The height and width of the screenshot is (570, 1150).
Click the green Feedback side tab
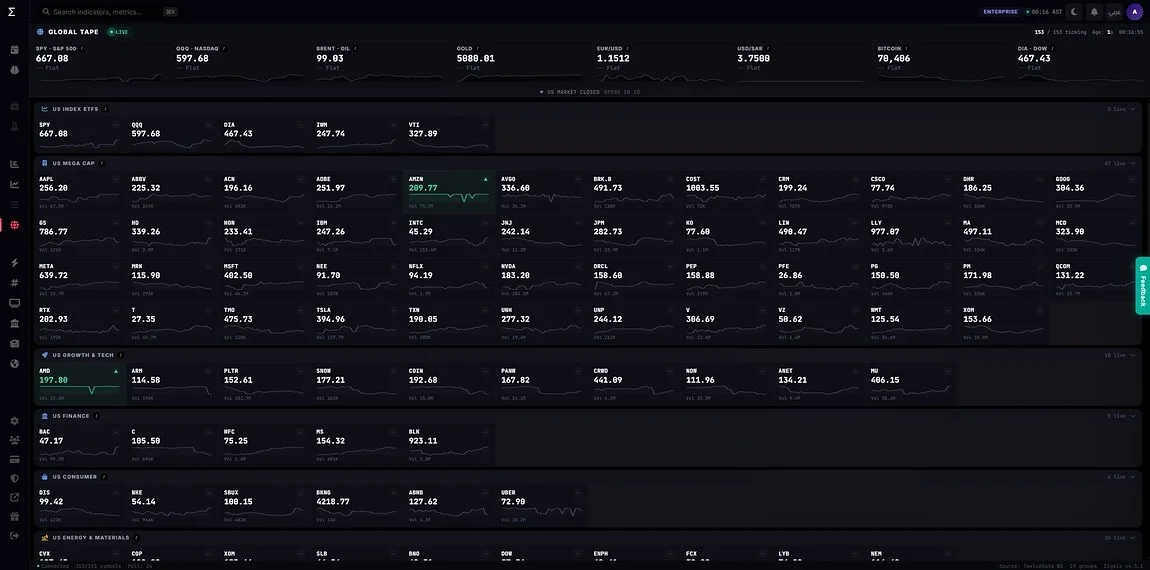[1143, 285]
